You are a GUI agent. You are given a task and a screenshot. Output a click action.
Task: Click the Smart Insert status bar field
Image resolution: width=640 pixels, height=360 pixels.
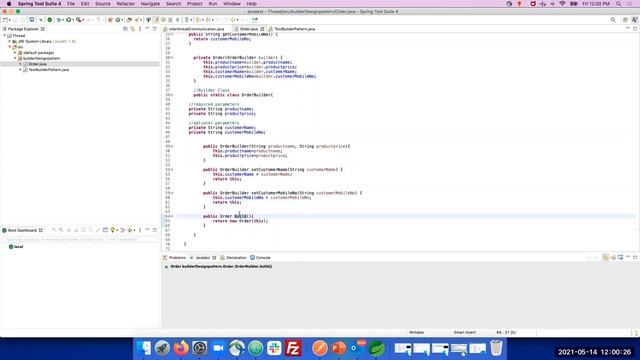464,332
